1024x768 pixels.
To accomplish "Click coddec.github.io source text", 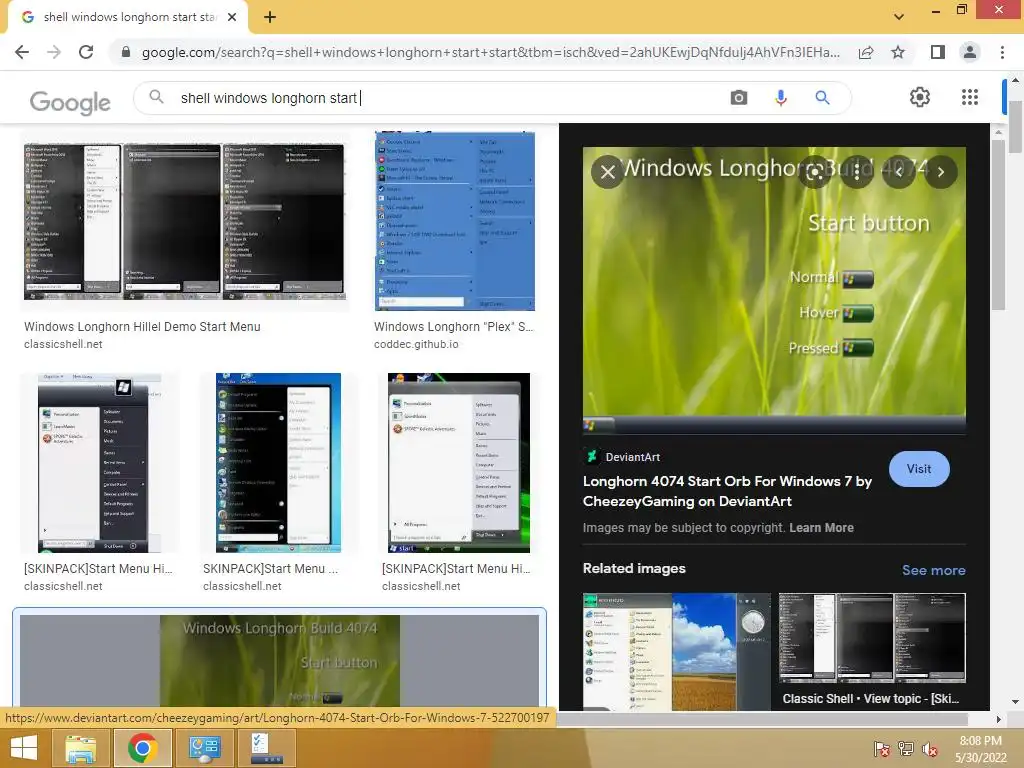I will point(416,344).
